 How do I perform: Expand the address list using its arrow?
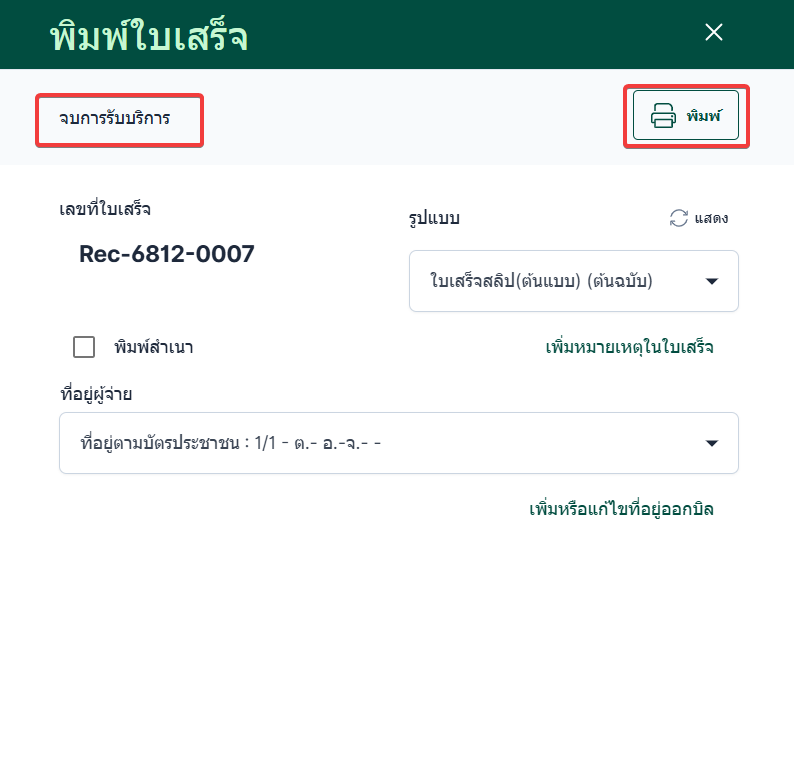point(712,443)
